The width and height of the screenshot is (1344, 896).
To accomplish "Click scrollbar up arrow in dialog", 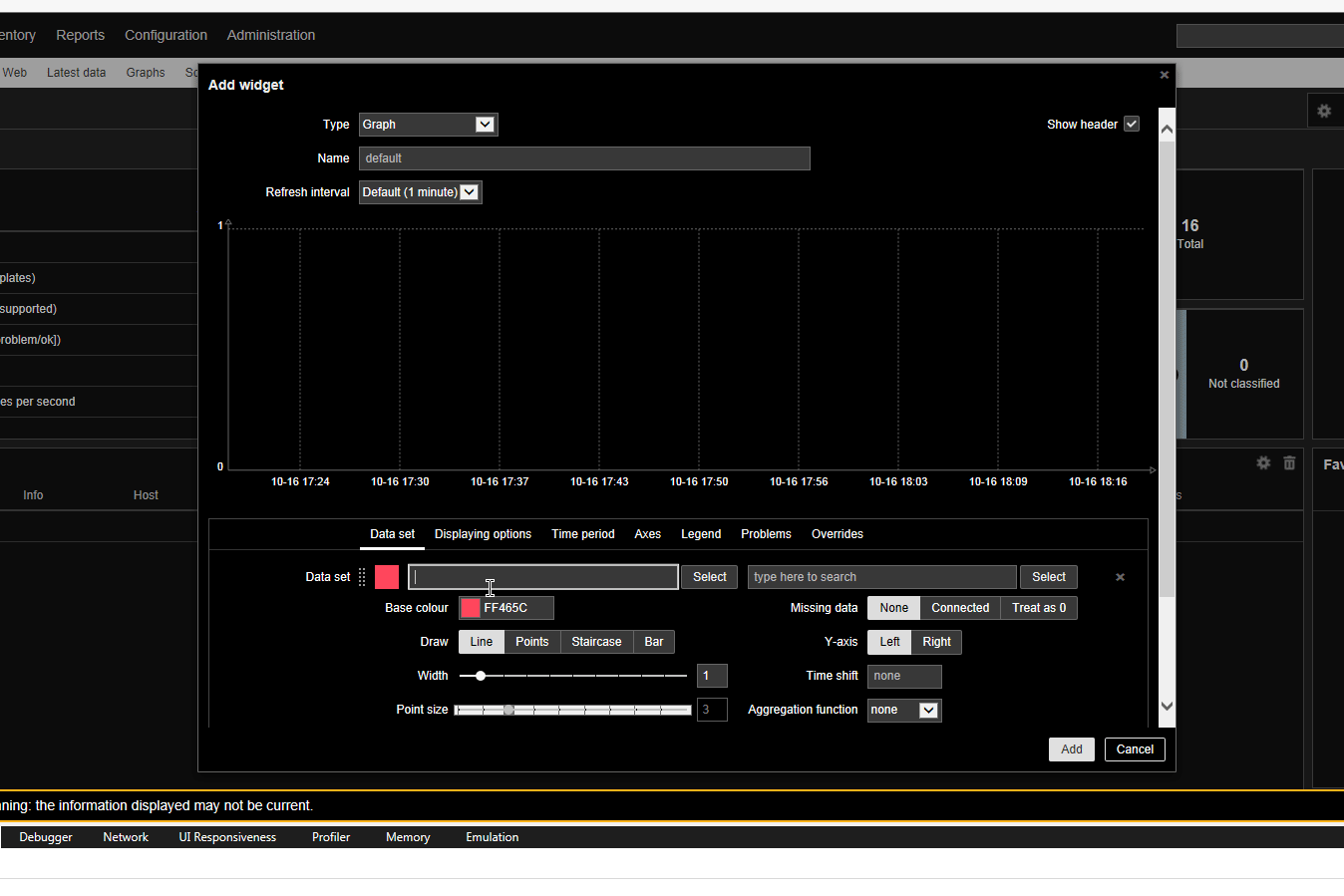I will coord(1167,129).
